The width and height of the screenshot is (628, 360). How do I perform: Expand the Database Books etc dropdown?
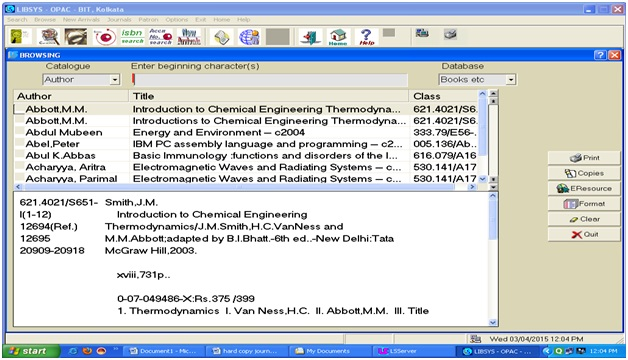511,80
